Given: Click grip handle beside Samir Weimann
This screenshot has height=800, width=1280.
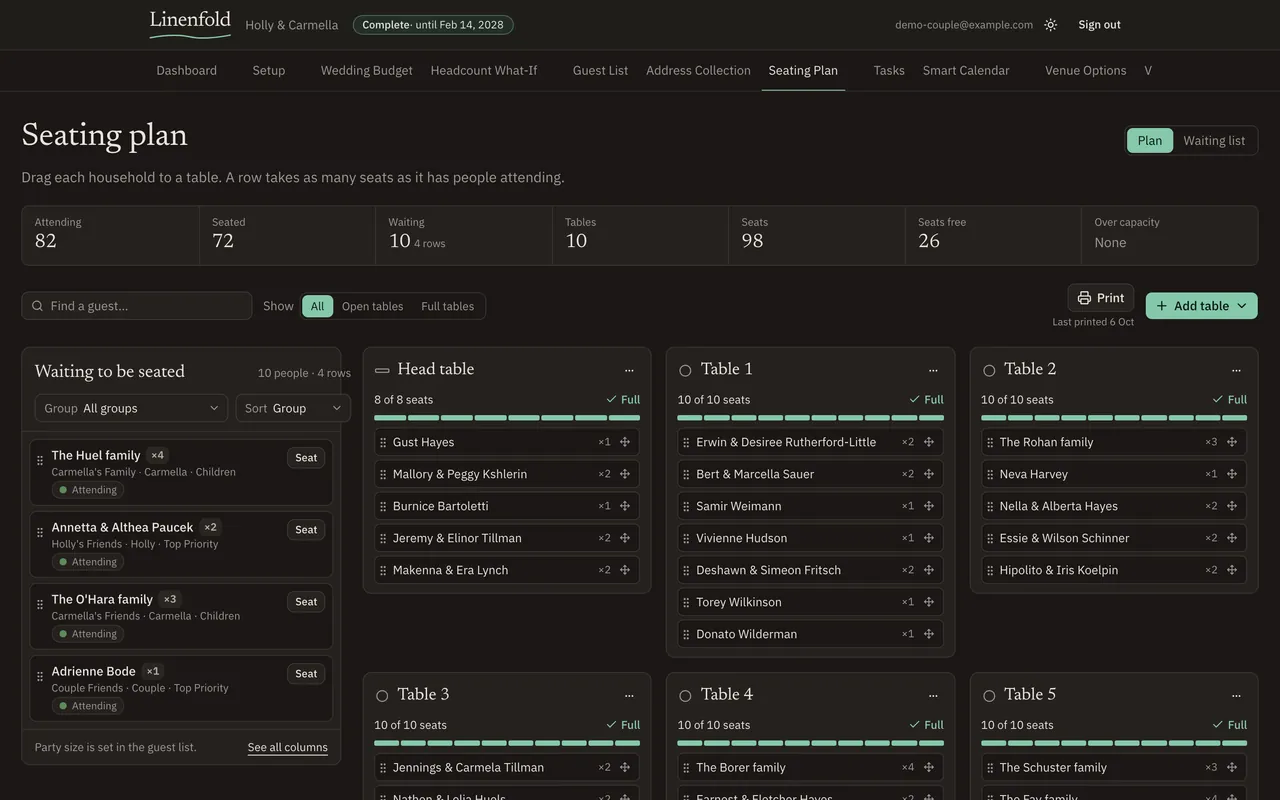Looking at the screenshot, I should pyautogui.click(x=686, y=506).
